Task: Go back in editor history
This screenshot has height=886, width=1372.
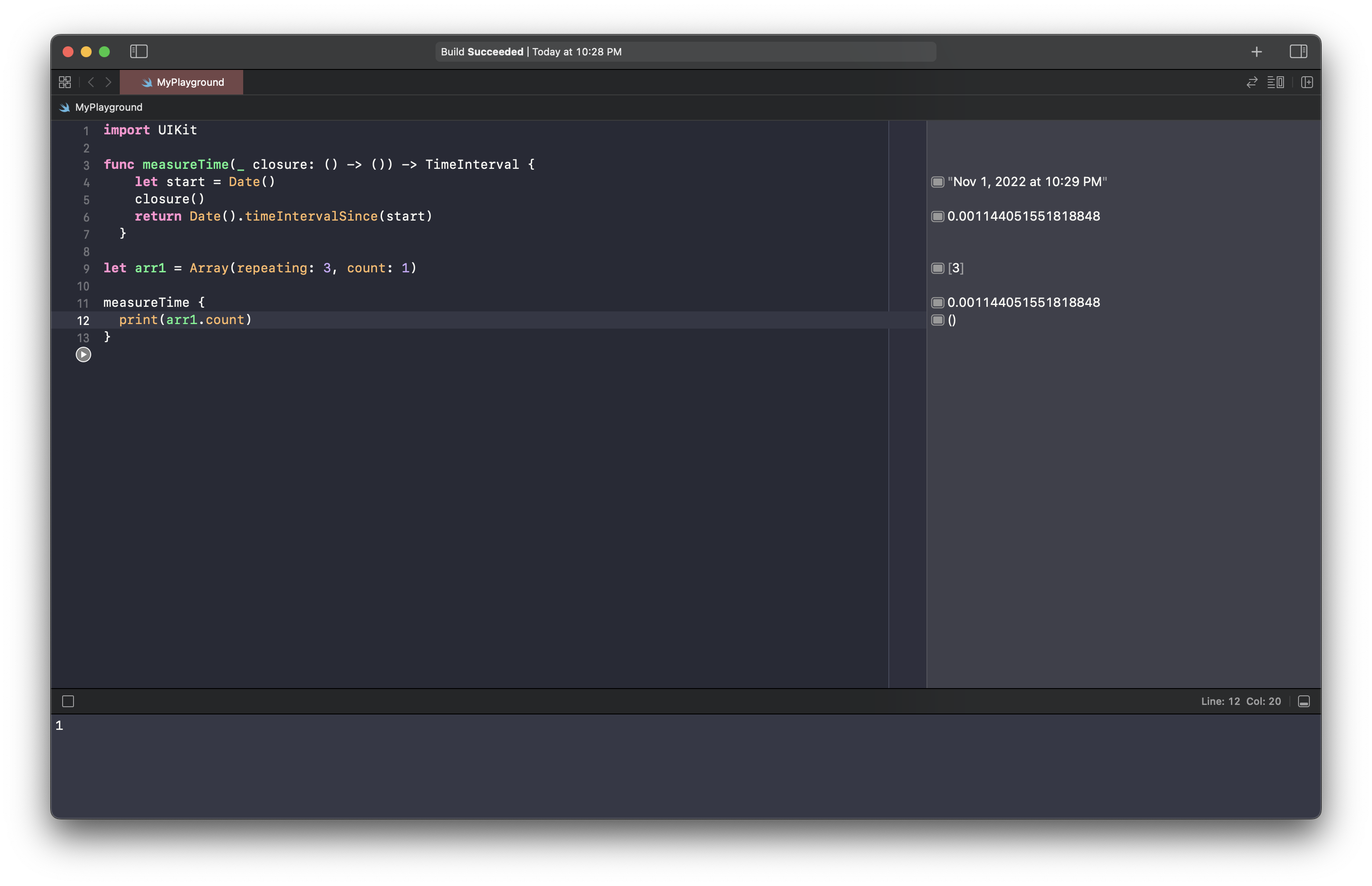Action: click(91, 82)
